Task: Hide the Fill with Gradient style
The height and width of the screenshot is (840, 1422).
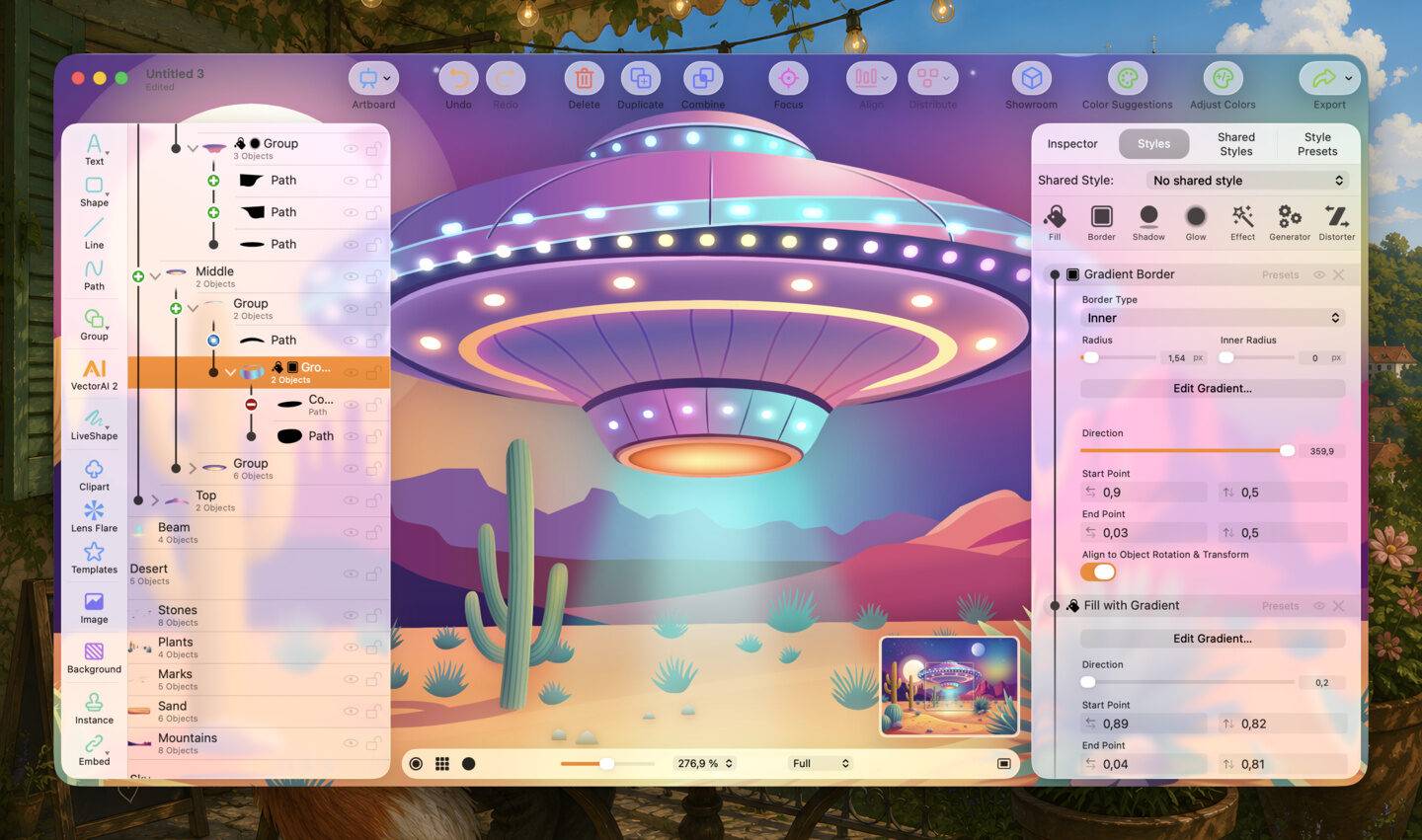Action: (1318, 606)
